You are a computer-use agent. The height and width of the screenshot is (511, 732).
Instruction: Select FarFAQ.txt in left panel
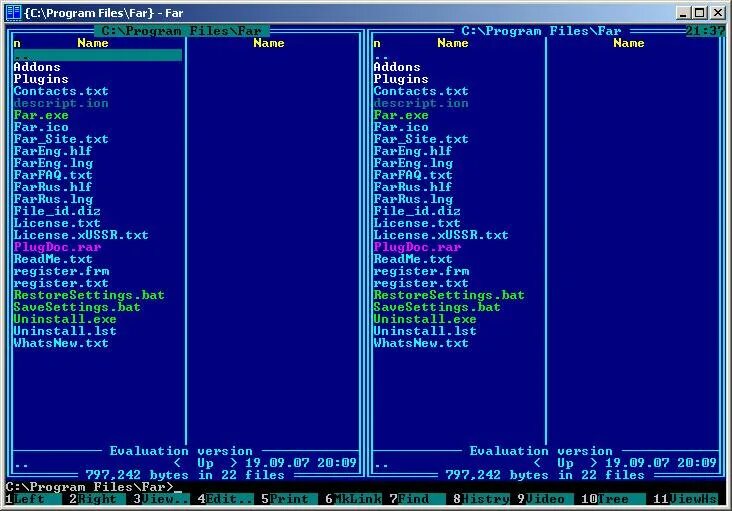(x=53, y=175)
